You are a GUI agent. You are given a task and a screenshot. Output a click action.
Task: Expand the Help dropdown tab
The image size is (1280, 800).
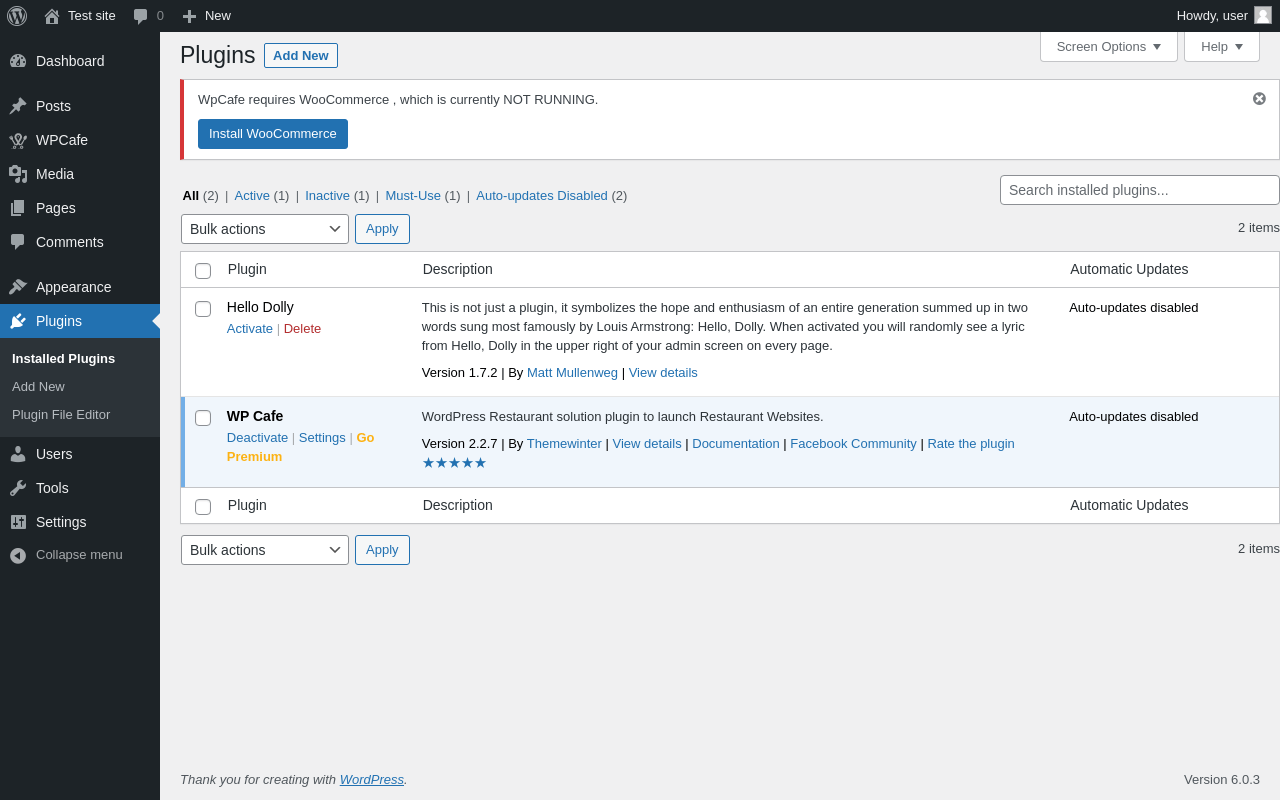click(x=1221, y=46)
